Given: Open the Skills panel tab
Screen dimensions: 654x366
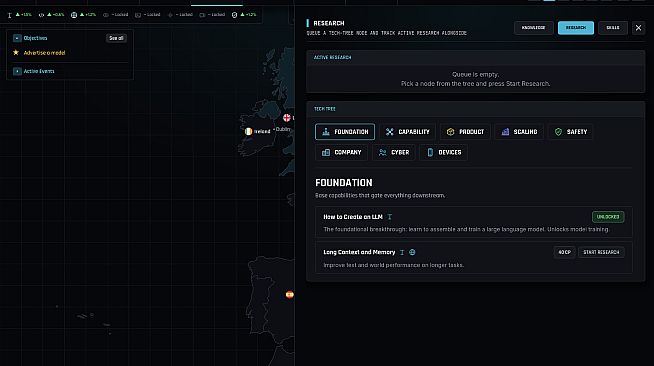Looking at the screenshot, I should click(x=613, y=28).
